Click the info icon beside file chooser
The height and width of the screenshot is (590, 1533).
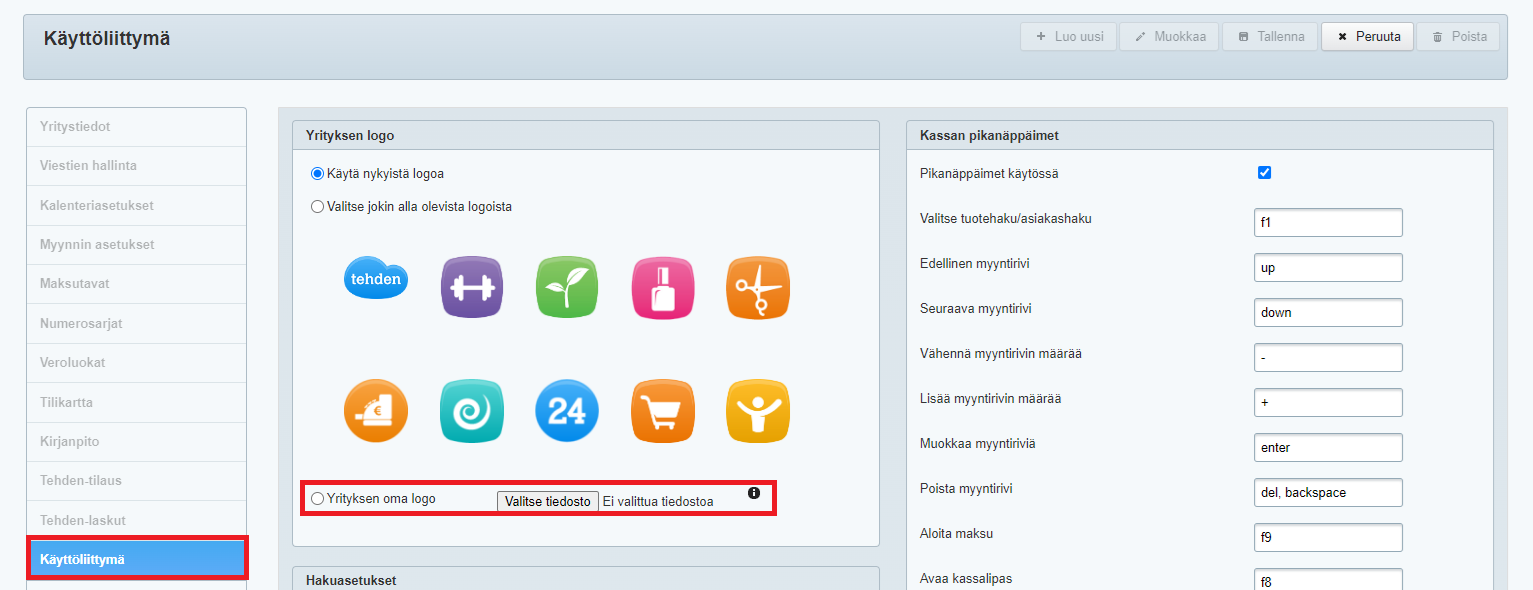coord(754,493)
